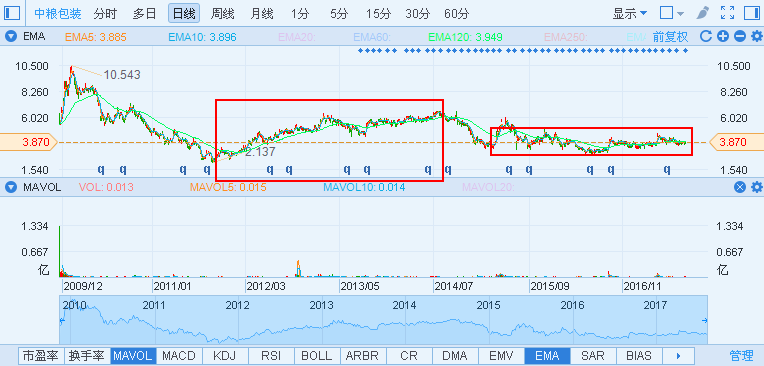
Task: Enable the BIAS indicator
Action: click(639, 356)
